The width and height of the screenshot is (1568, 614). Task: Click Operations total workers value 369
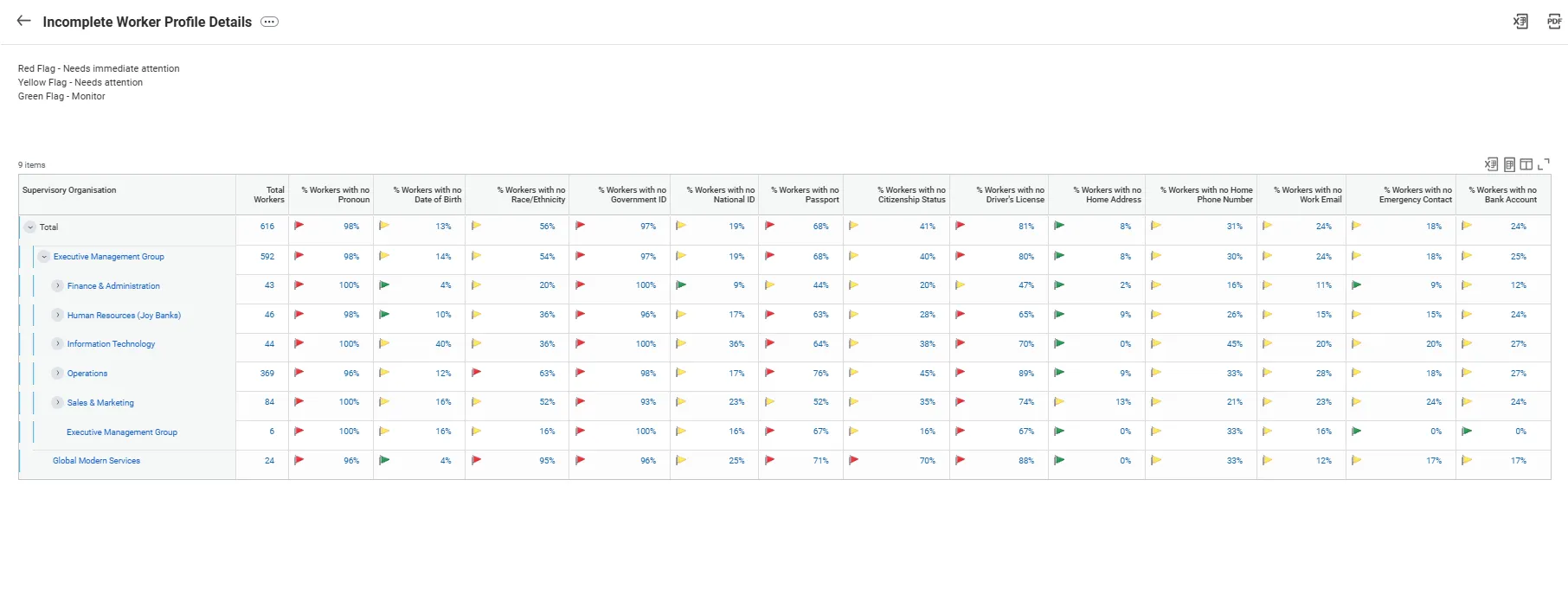tap(267, 374)
